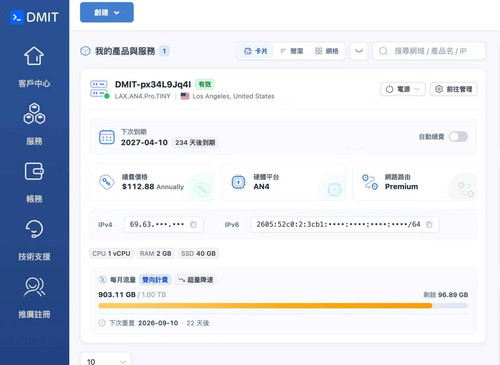Screen dimensions: 500x365
Task: Click the cube icon beside 我的產品與服務
Action: click(x=85, y=51)
